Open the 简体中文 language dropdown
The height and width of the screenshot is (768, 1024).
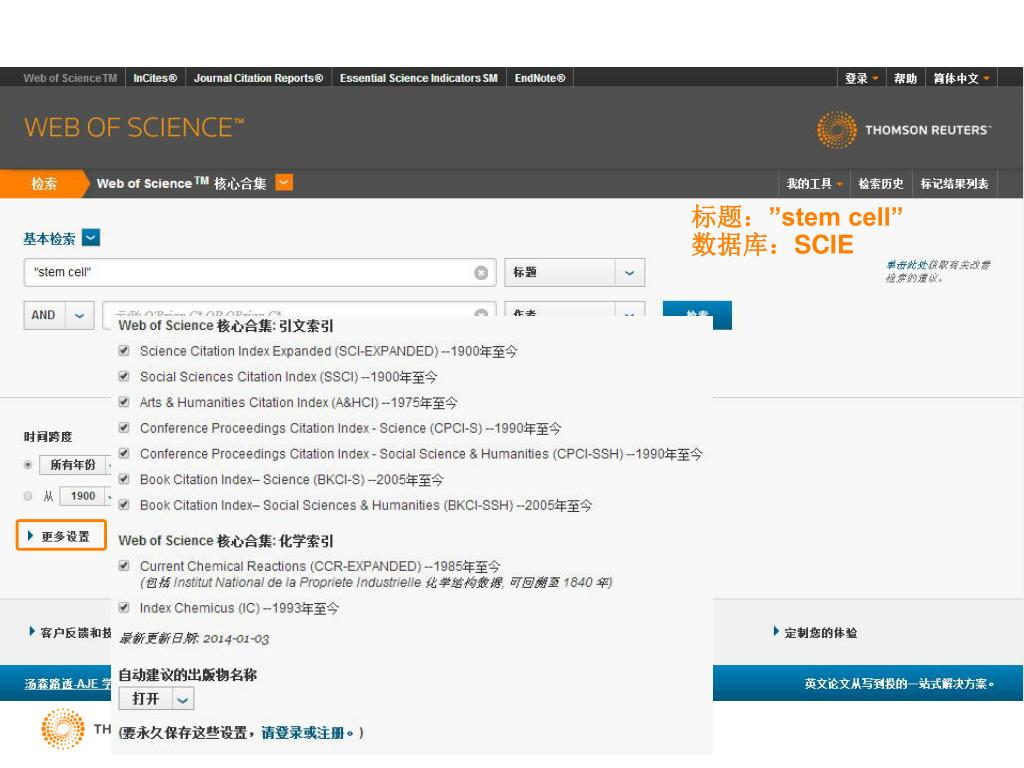coord(961,78)
